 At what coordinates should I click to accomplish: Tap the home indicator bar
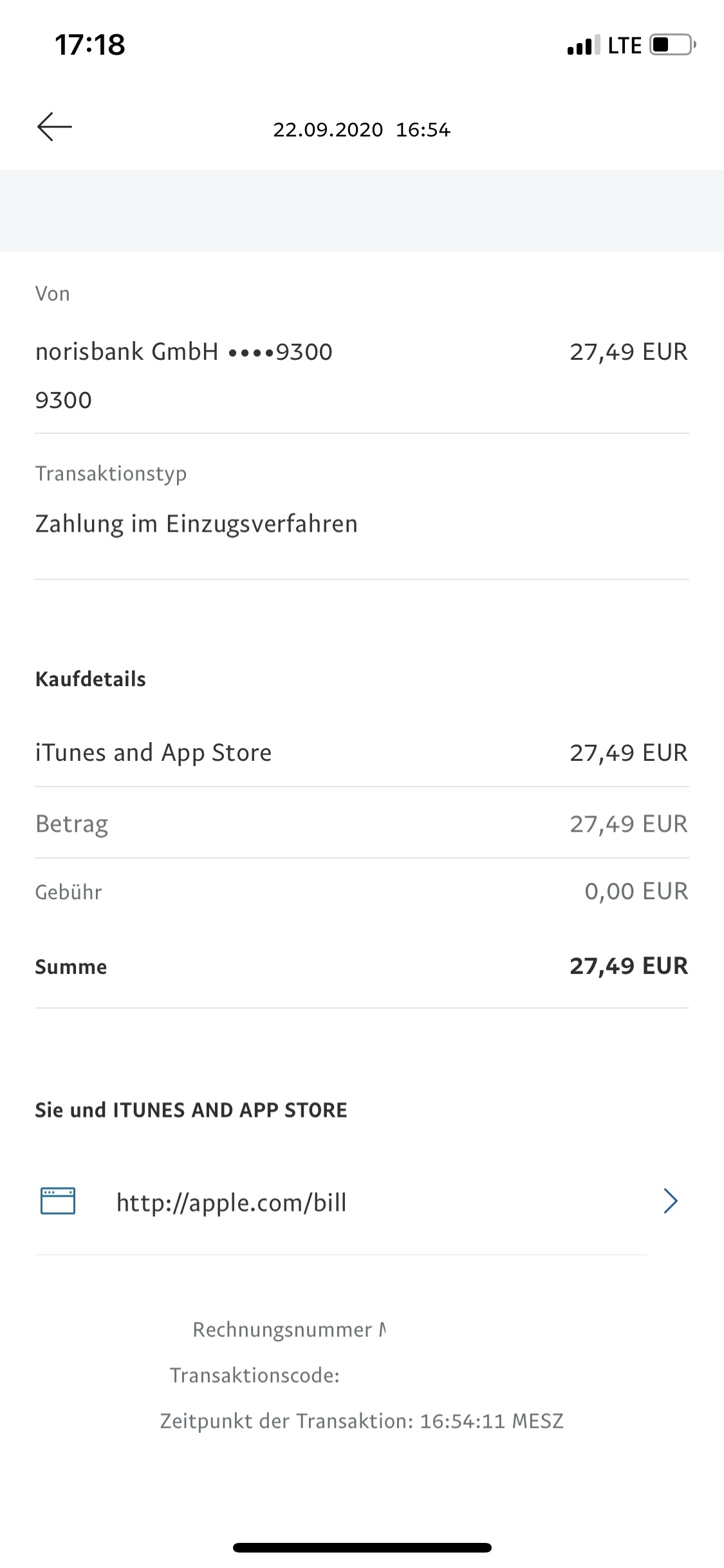pyautogui.click(x=362, y=1547)
